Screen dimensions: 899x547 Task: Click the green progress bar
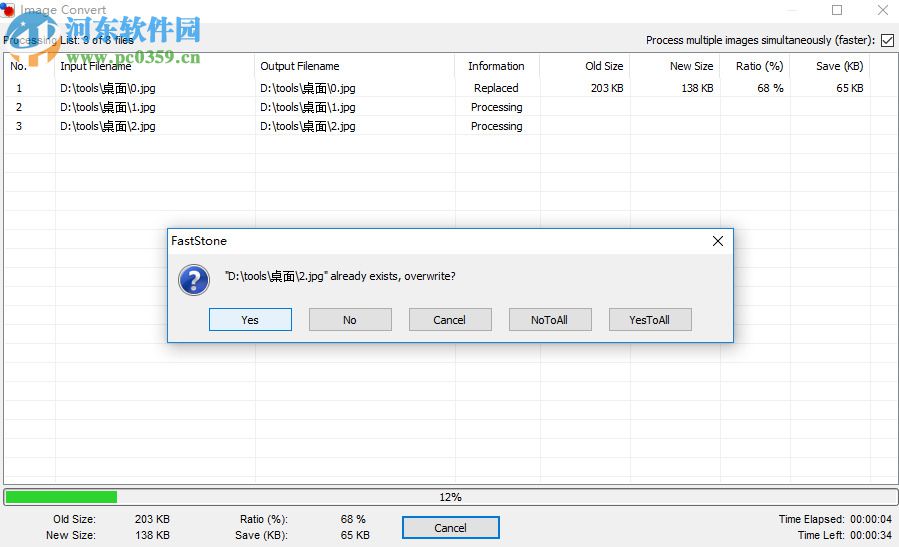(x=61, y=497)
